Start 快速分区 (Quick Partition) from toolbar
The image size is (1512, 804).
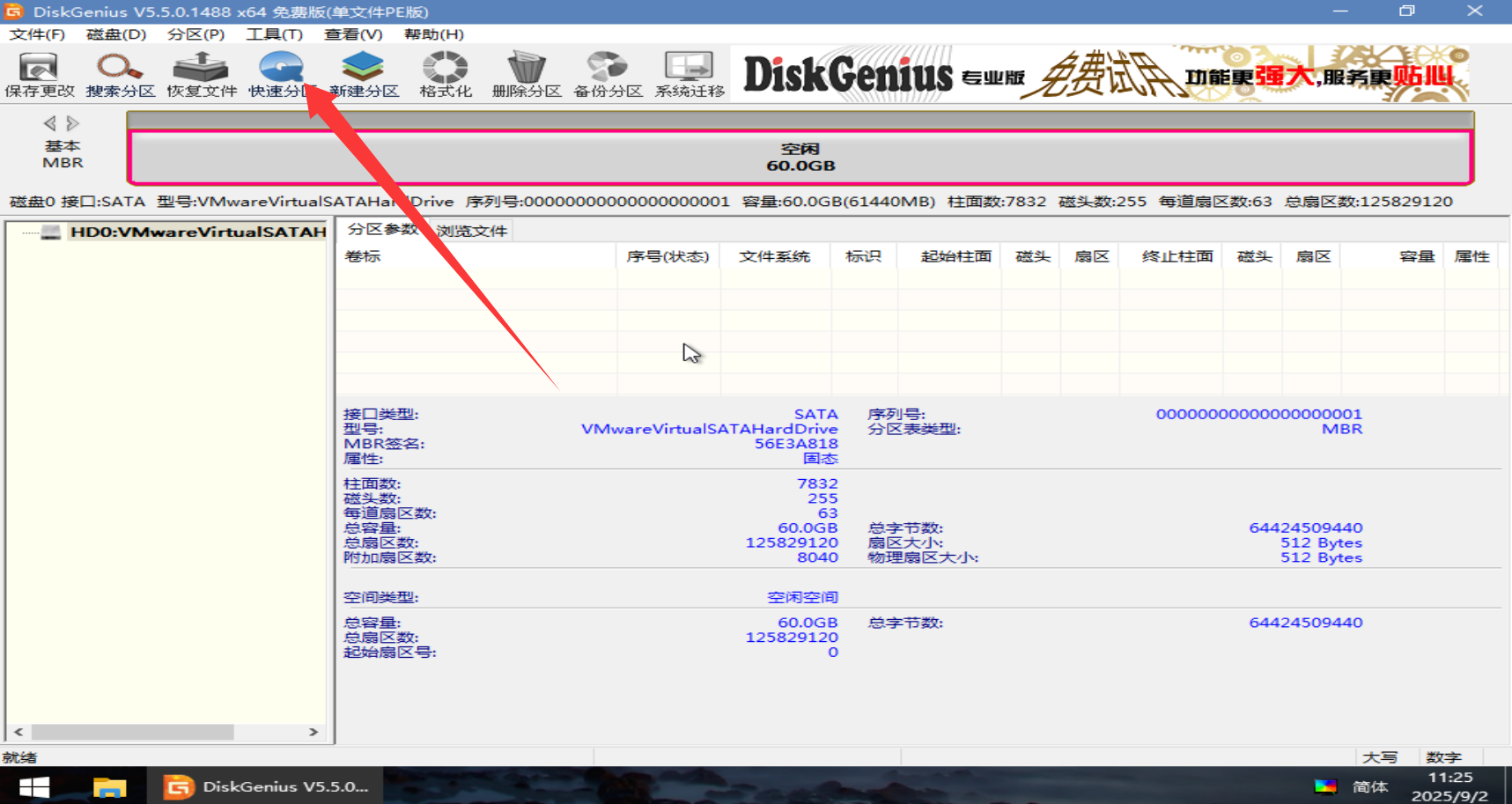pyautogui.click(x=281, y=74)
